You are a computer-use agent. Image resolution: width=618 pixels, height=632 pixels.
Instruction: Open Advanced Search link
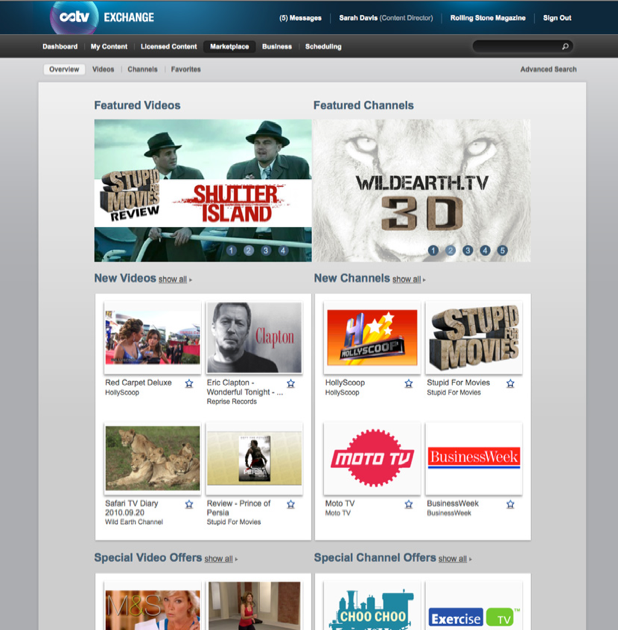(548, 70)
